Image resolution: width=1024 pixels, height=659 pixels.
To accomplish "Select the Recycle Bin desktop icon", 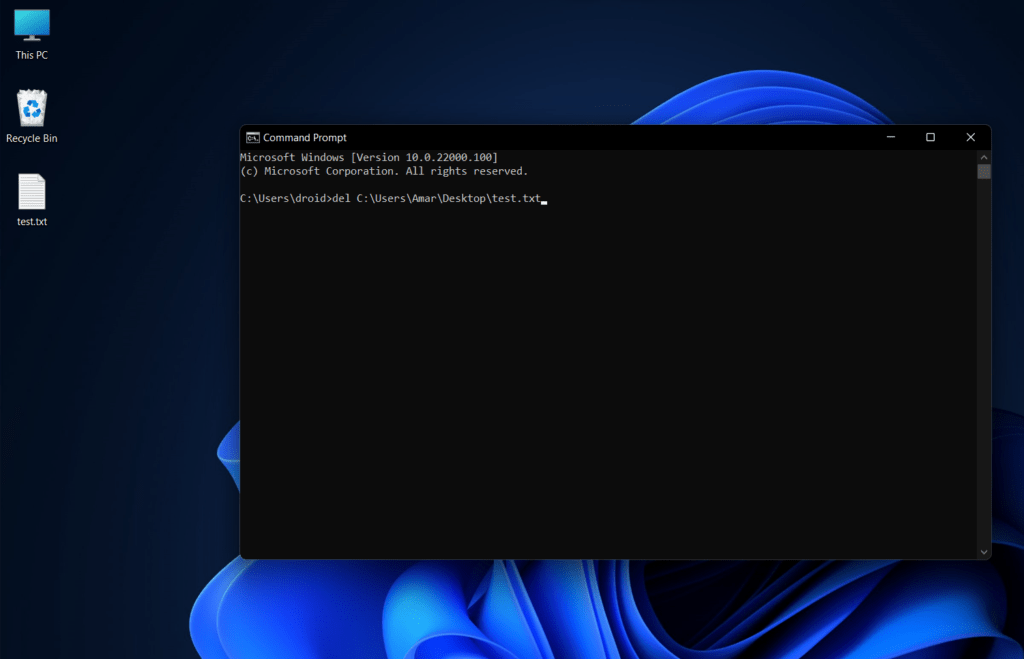I will tap(32, 116).
